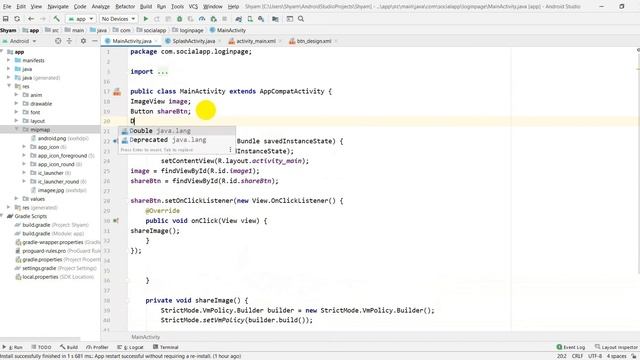
Task: Open the Event Log
Action: pos(571,347)
